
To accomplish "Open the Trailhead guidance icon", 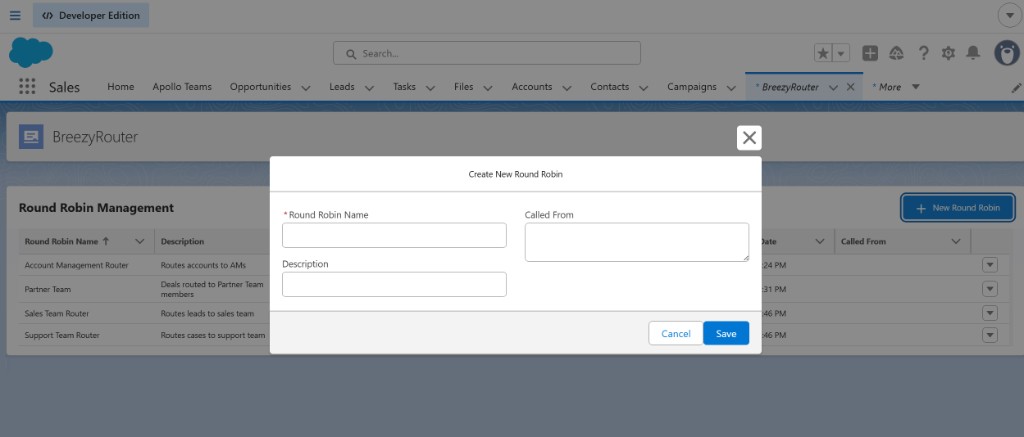I will (897, 54).
